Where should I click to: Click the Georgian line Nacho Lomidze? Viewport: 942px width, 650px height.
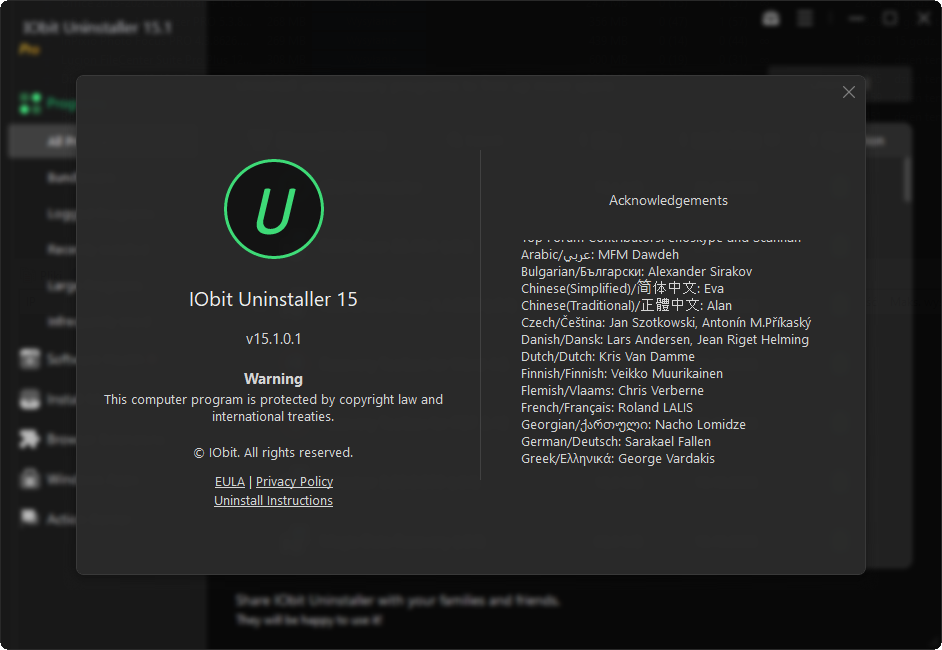tap(633, 425)
